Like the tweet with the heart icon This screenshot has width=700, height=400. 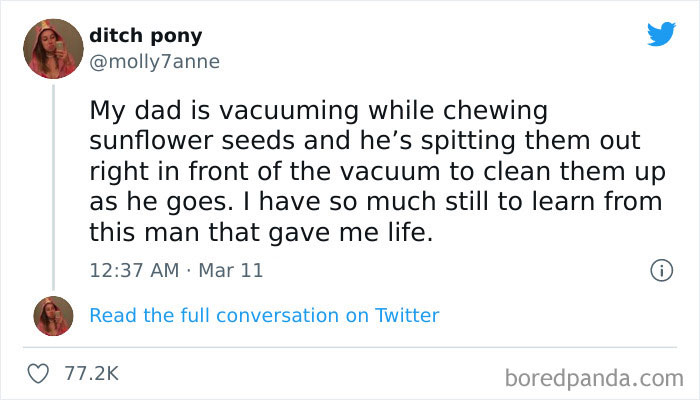click(41, 373)
